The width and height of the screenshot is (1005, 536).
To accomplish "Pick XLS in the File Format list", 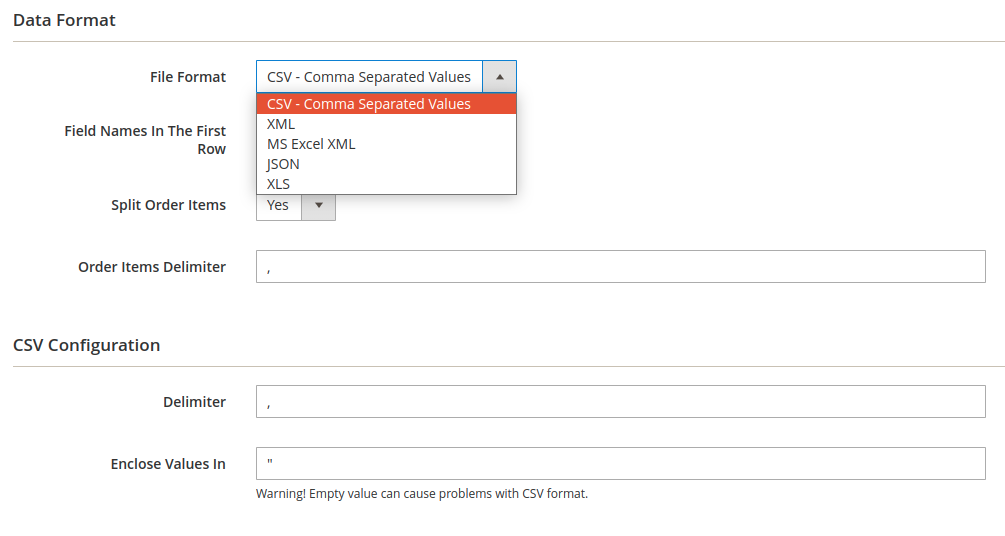I will (386, 184).
